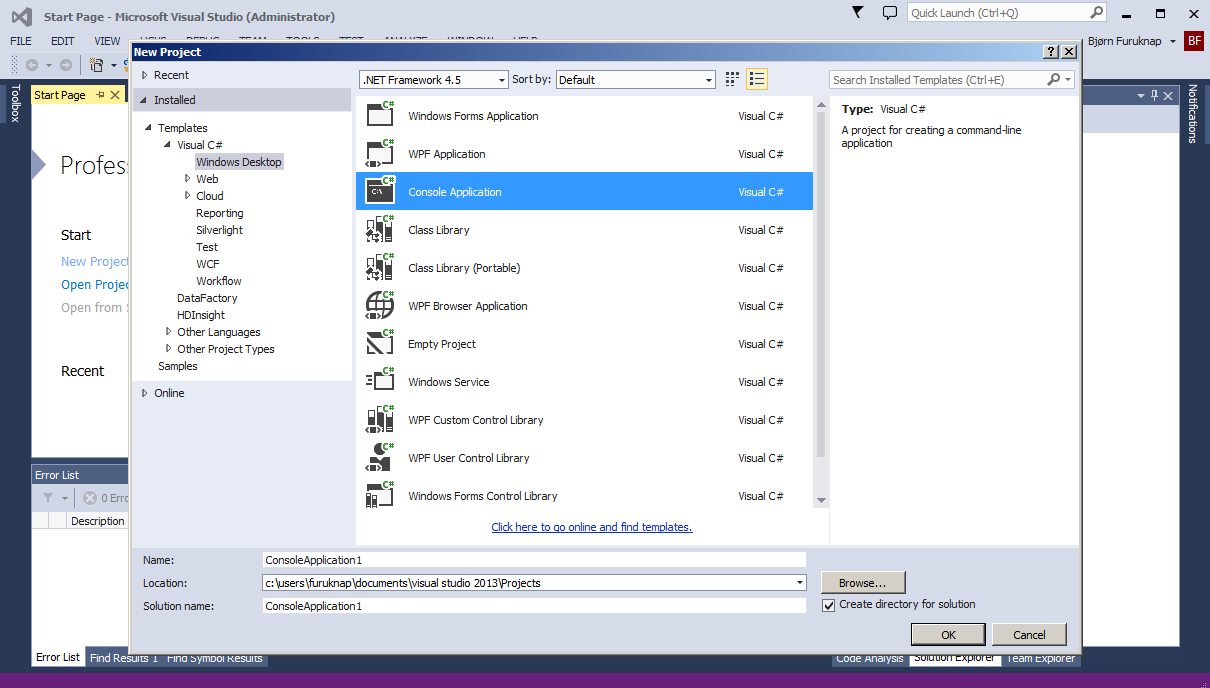Click into the Solution name field
The image size is (1210, 688).
[534, 606]
